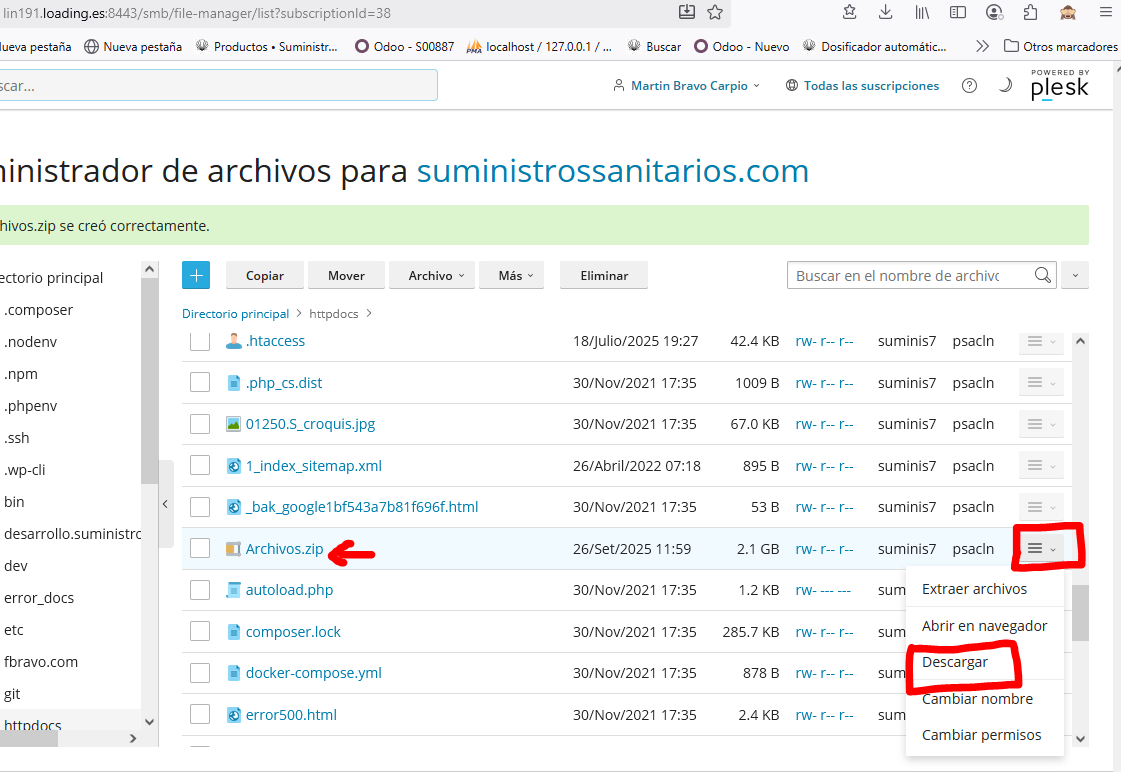Click the file name search field
Screen dimensions: 1121x772
pyautogui.click(x=910, y=276)
